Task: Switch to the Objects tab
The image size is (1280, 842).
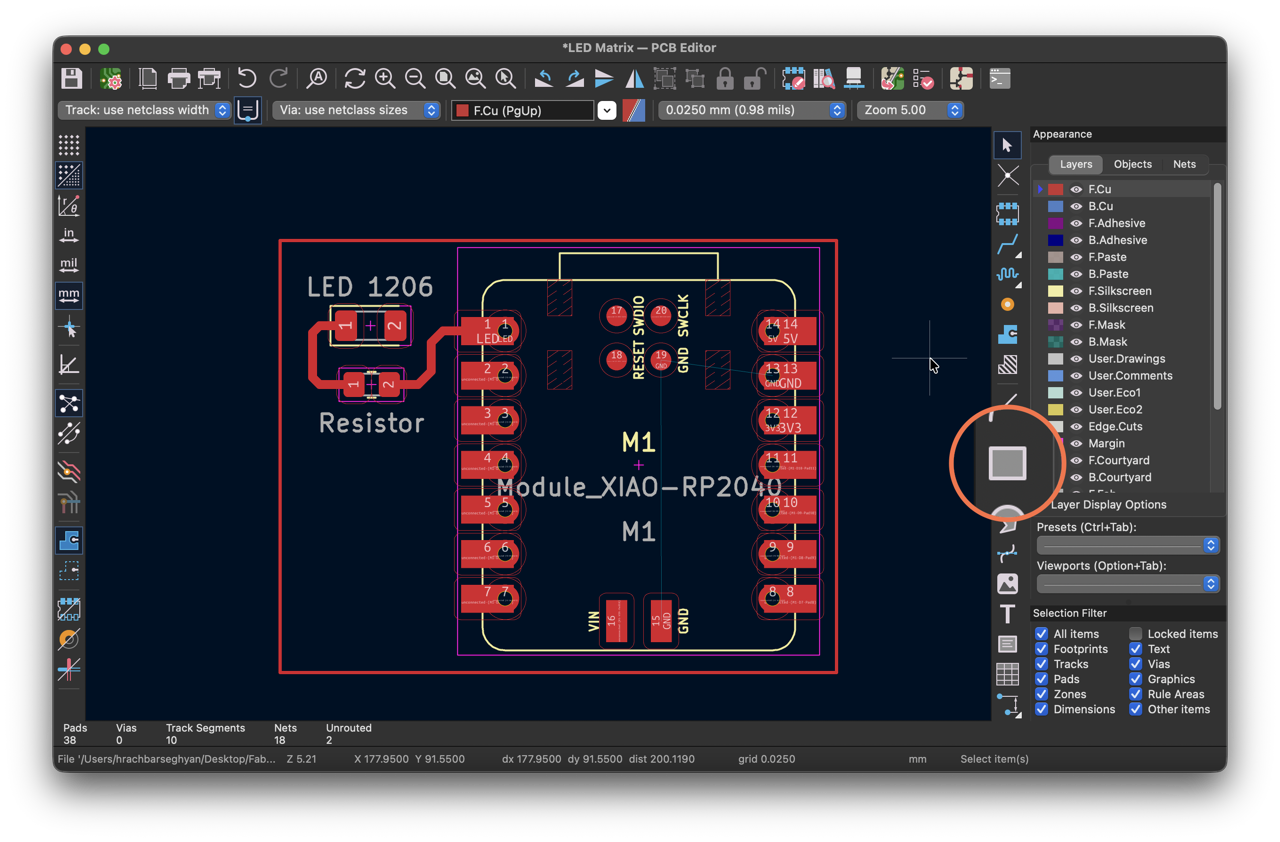Action: point(1133,164)
